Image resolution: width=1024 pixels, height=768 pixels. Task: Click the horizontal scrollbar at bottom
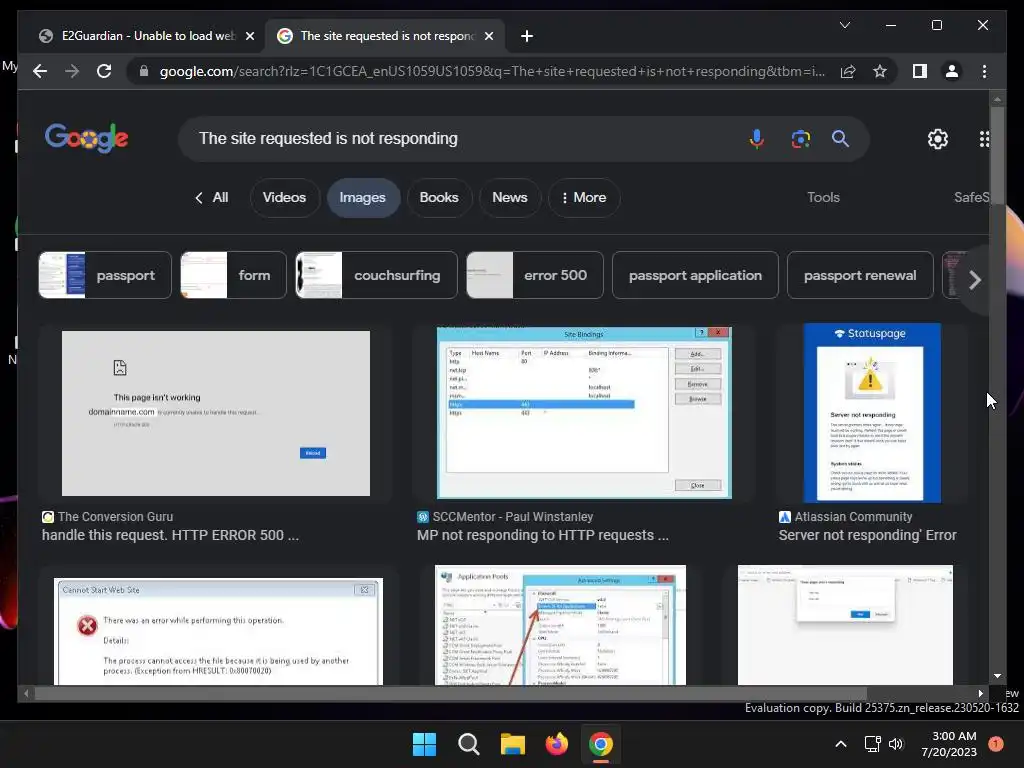click(x=451, y=694)
